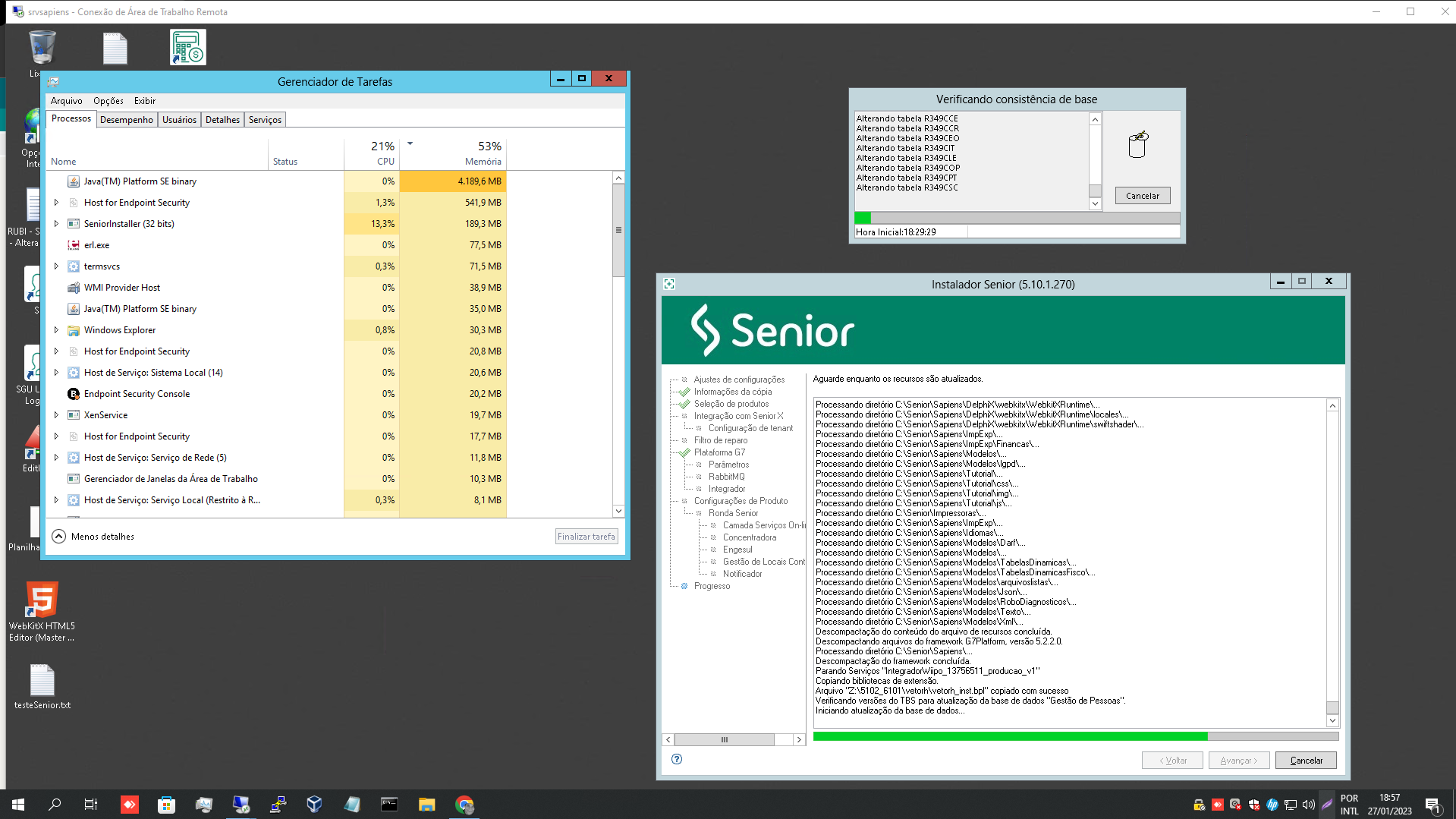
Task: Switch to the Usuários tab
Action: (179, 120)
